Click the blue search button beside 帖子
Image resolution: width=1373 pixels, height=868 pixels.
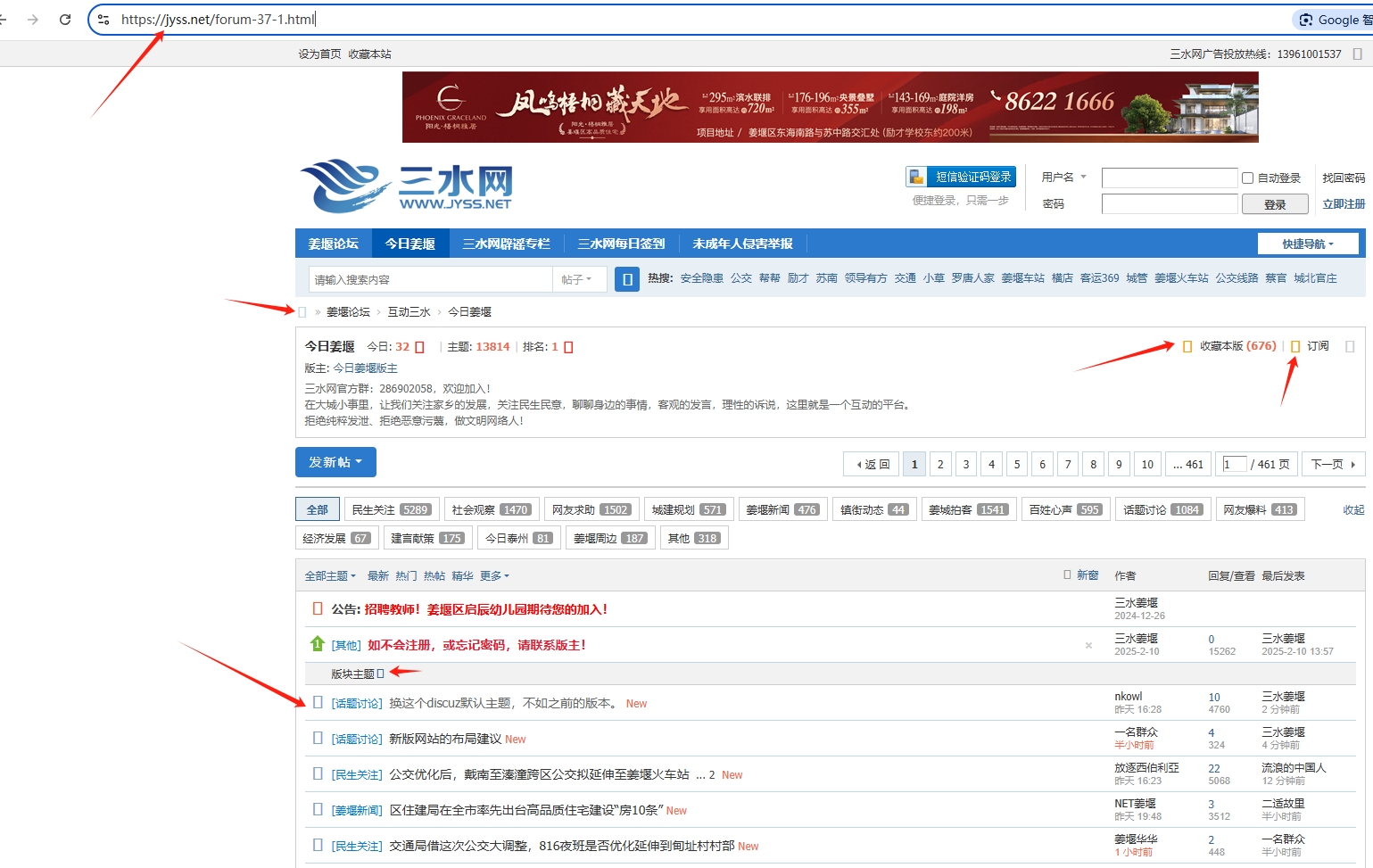point(627,279)
